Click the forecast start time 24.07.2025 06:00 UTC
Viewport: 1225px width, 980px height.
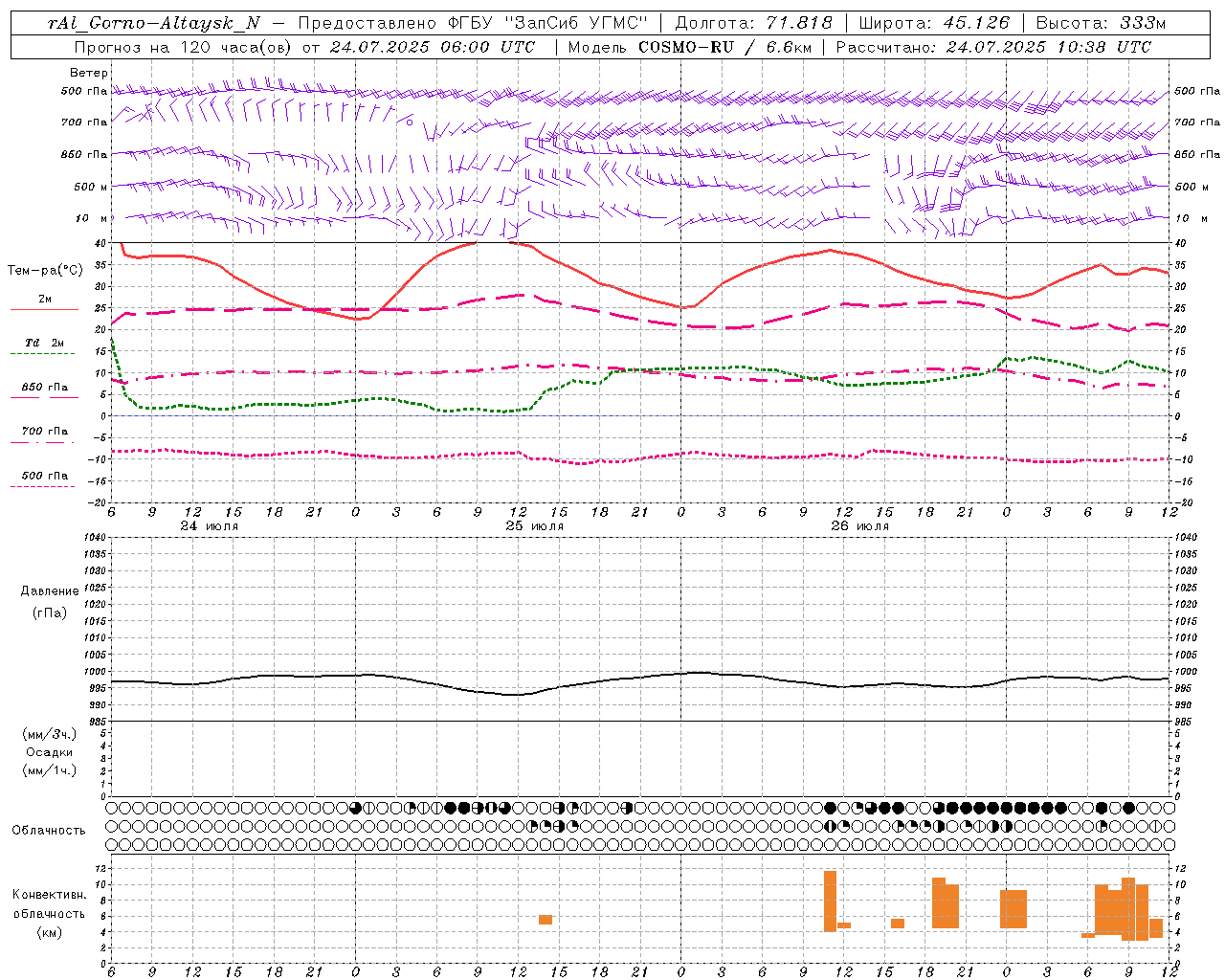pos(432,47)
